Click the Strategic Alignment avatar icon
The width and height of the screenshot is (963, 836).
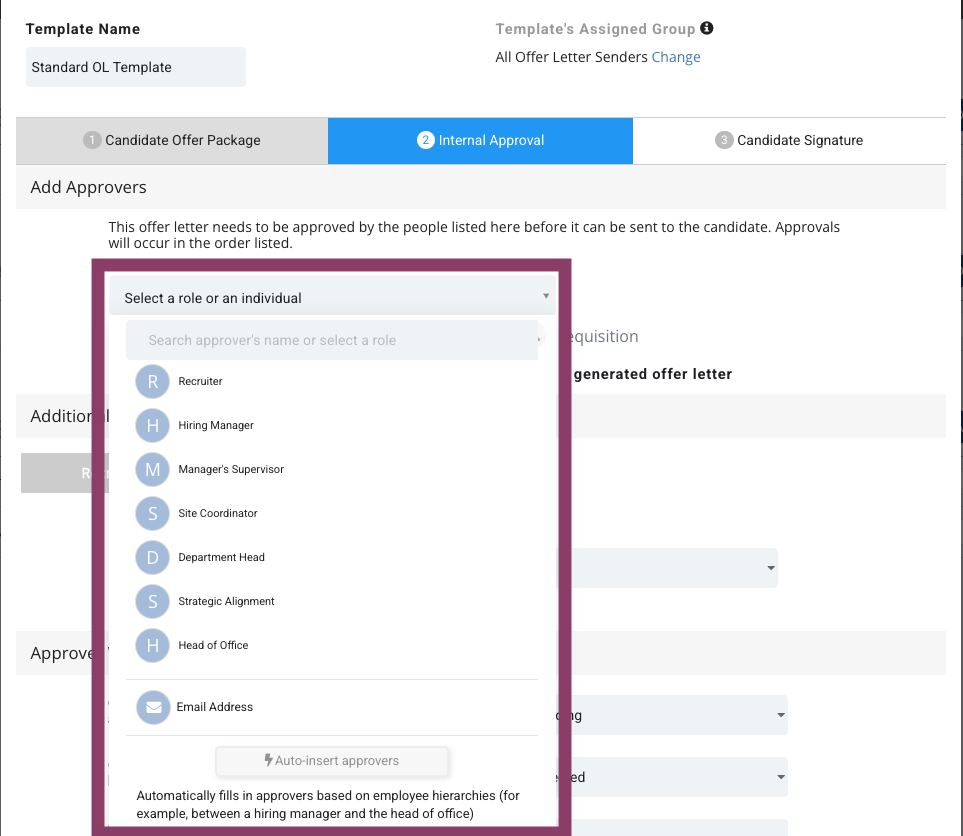[152, 601]
